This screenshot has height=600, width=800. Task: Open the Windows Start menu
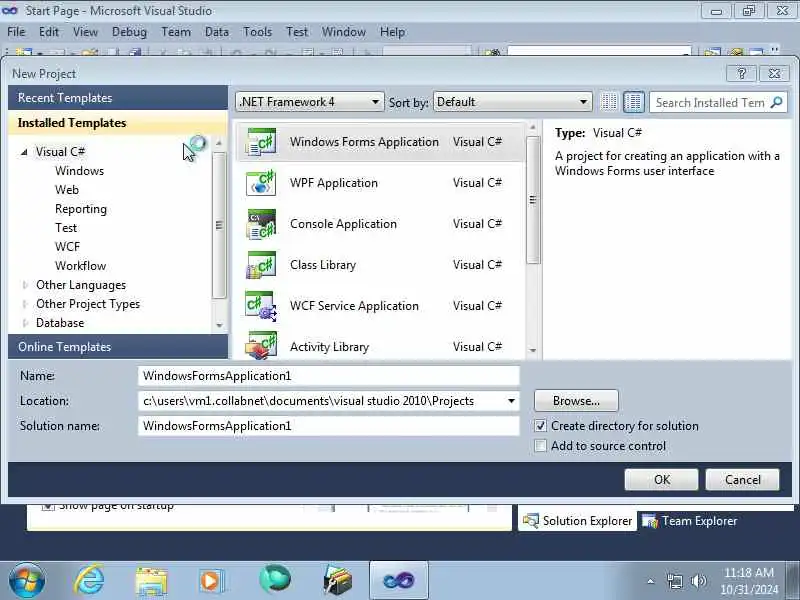[27, 581]
